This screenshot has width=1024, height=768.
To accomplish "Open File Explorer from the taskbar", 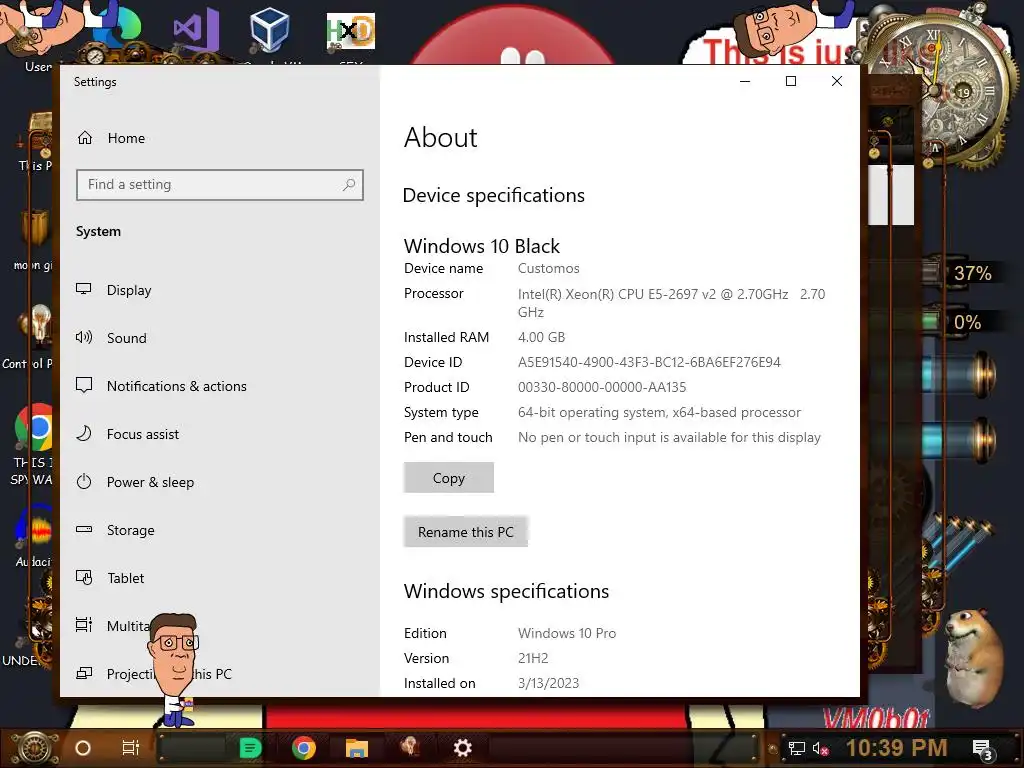I will [x=357, y=748].
